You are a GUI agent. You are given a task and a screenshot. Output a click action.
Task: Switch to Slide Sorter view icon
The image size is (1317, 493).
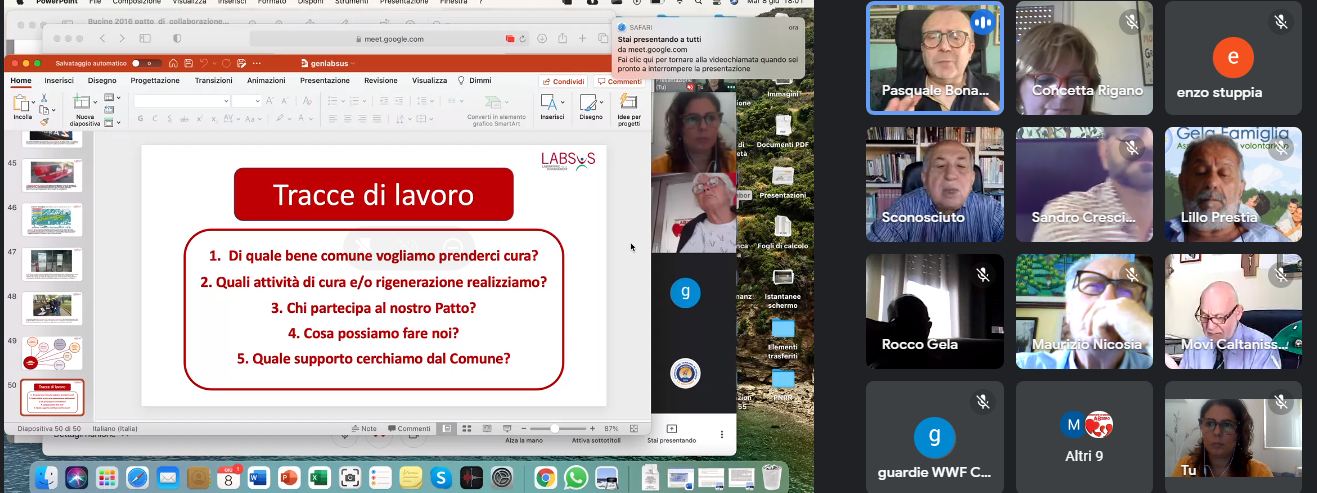pos(465,428)
